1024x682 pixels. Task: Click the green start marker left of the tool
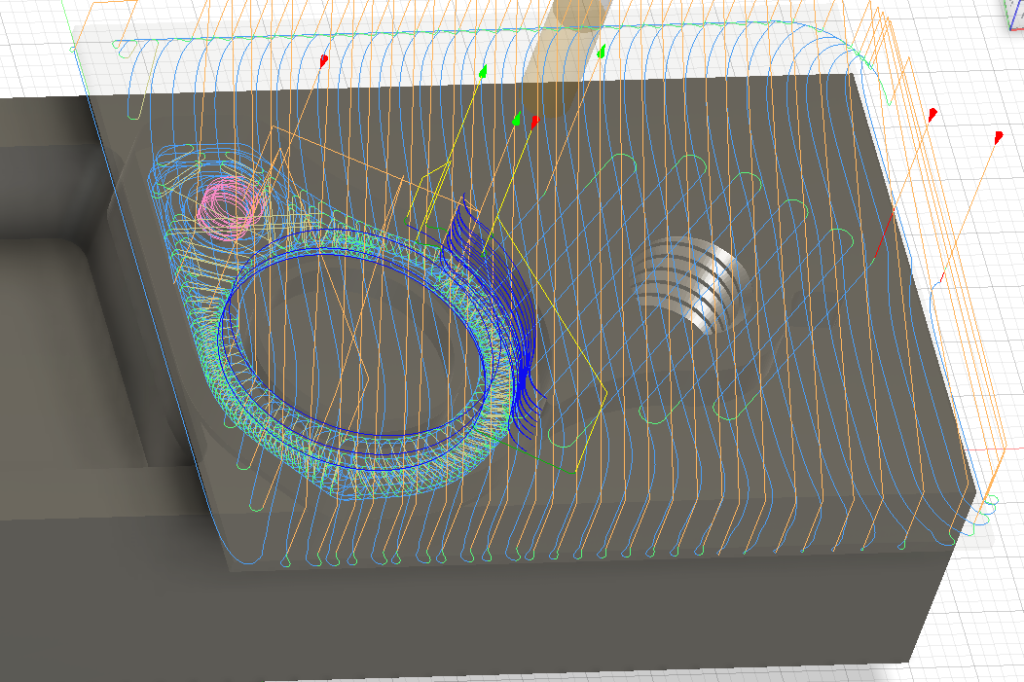[x=483, y=71]
